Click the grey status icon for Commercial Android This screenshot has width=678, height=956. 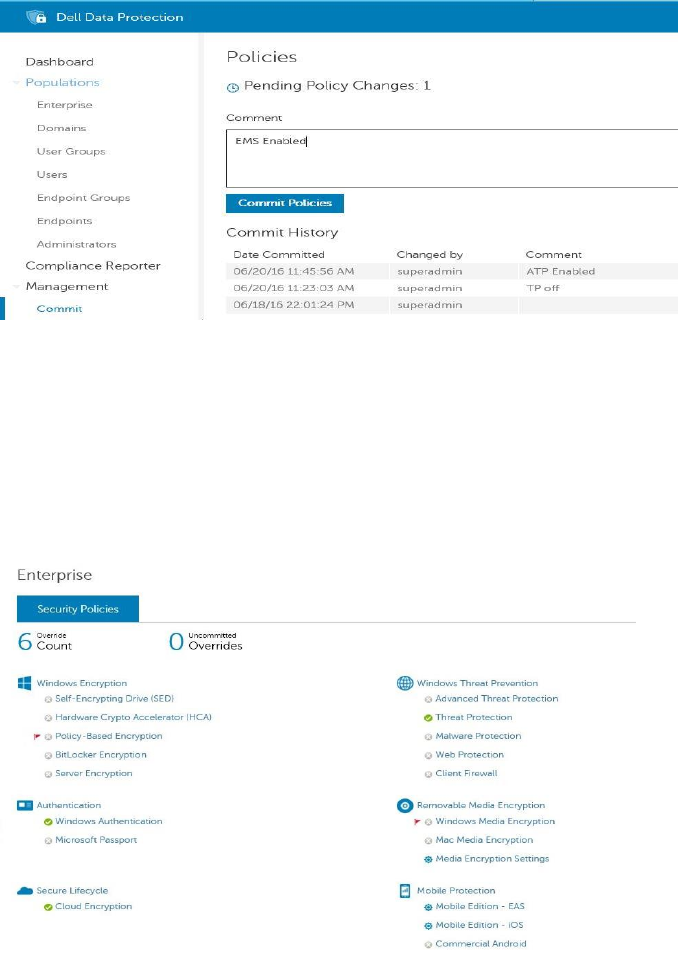[x=428, y=944]
